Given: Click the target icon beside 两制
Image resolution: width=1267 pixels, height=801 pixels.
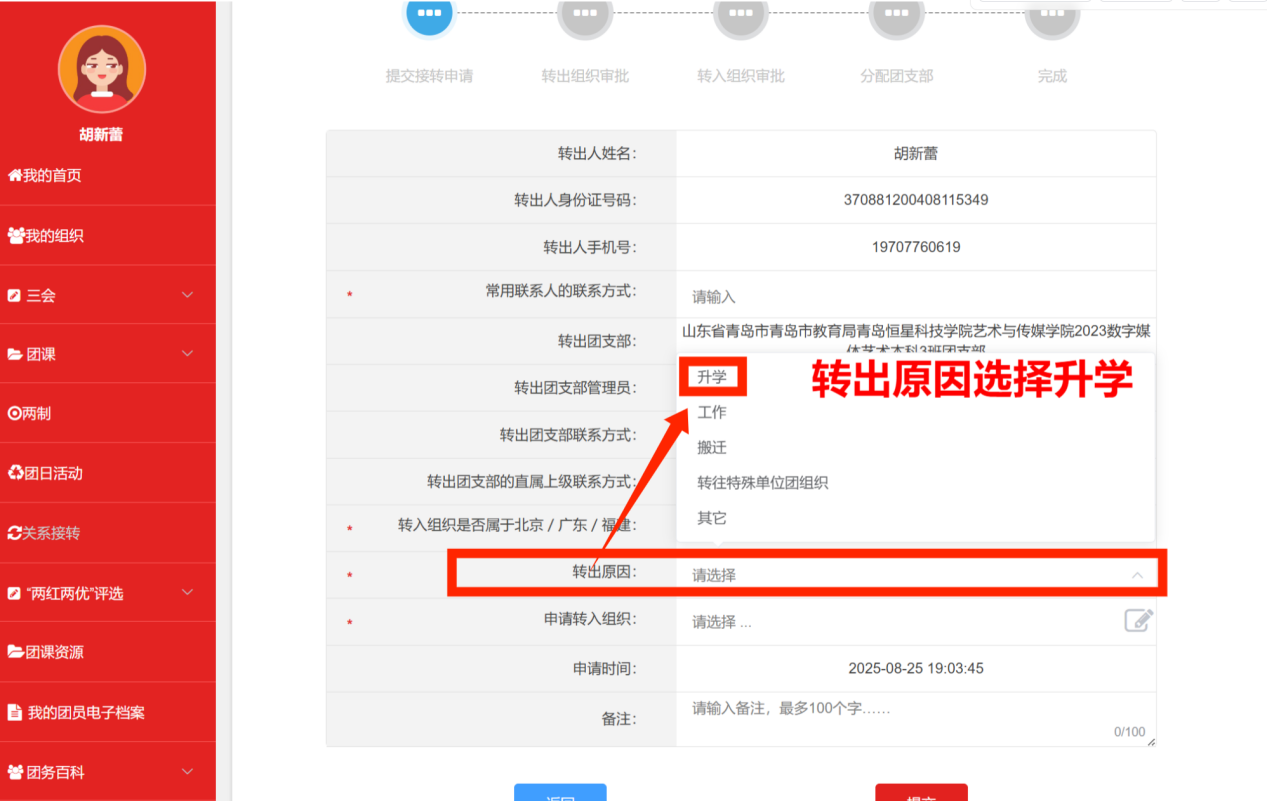Looking at the screenshot, I should point(15,413).
